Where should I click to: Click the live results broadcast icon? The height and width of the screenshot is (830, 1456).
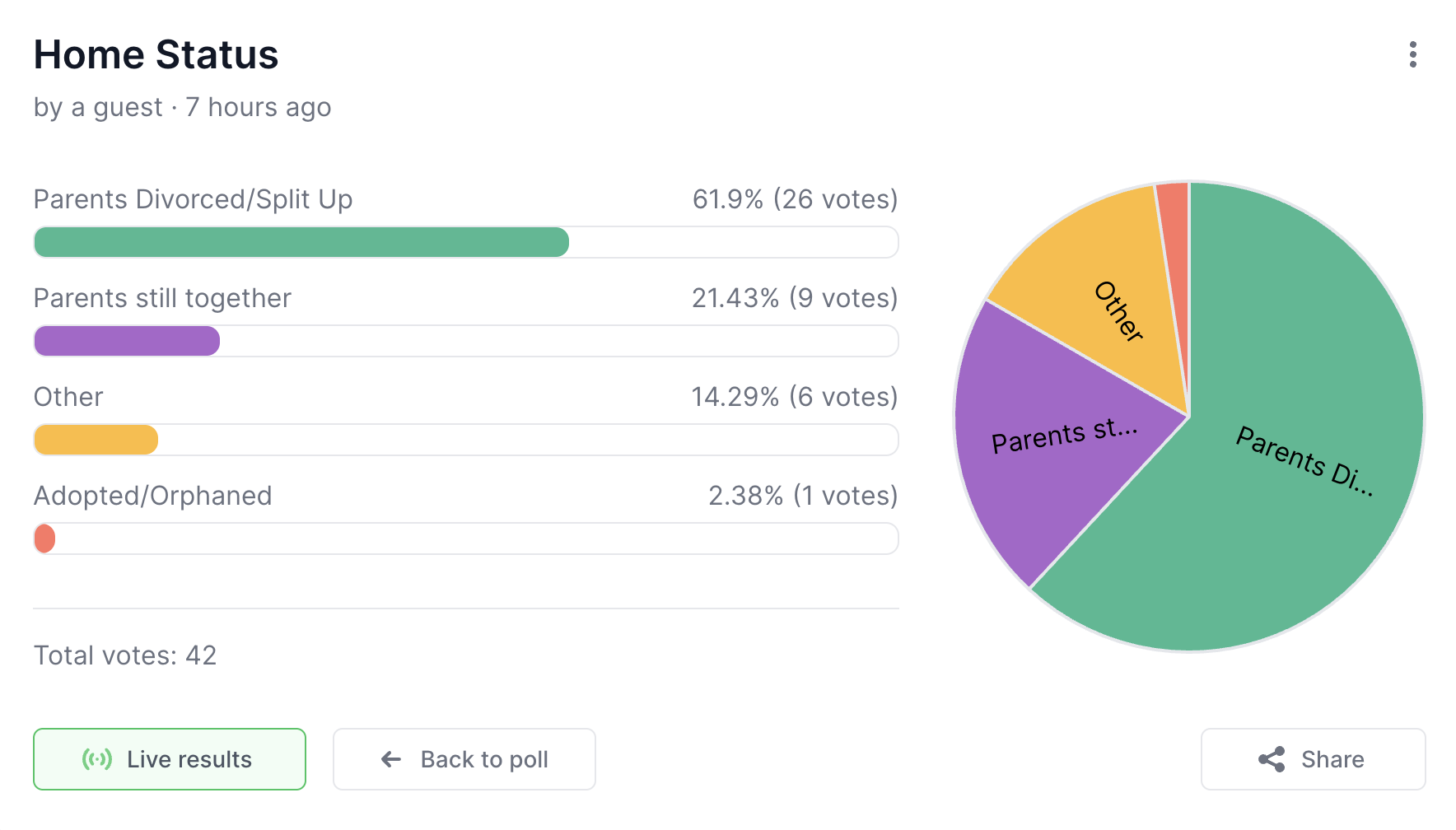click(x=97, y=759)
